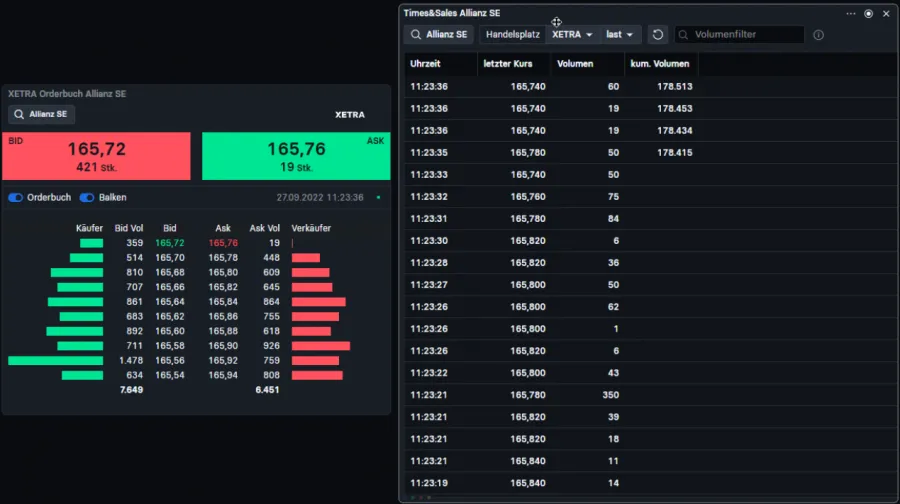The height and width of the screenshot is (504, 900).
Task: Click the search icon in the Orderbuch panel
Action: point(20,115)
